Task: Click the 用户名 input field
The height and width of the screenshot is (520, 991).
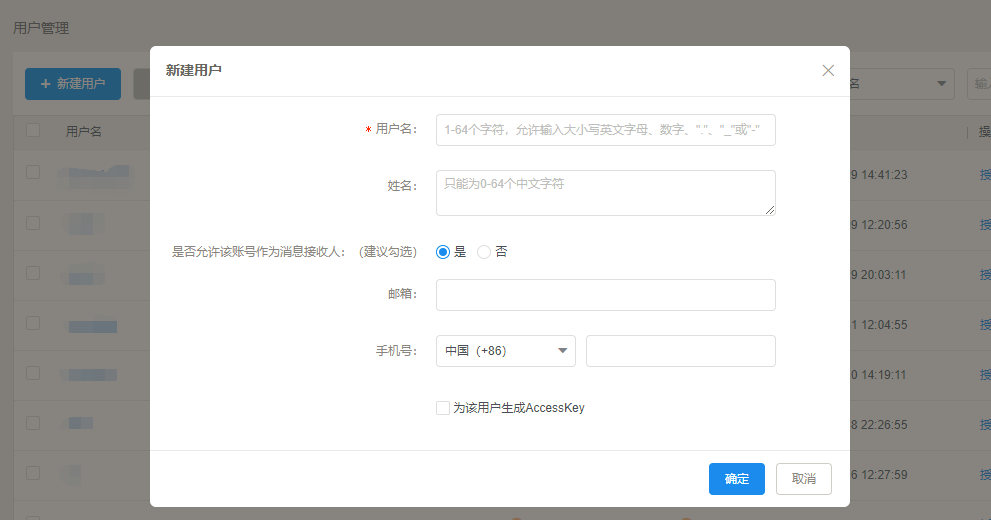Action: click(x=605, y=130)
